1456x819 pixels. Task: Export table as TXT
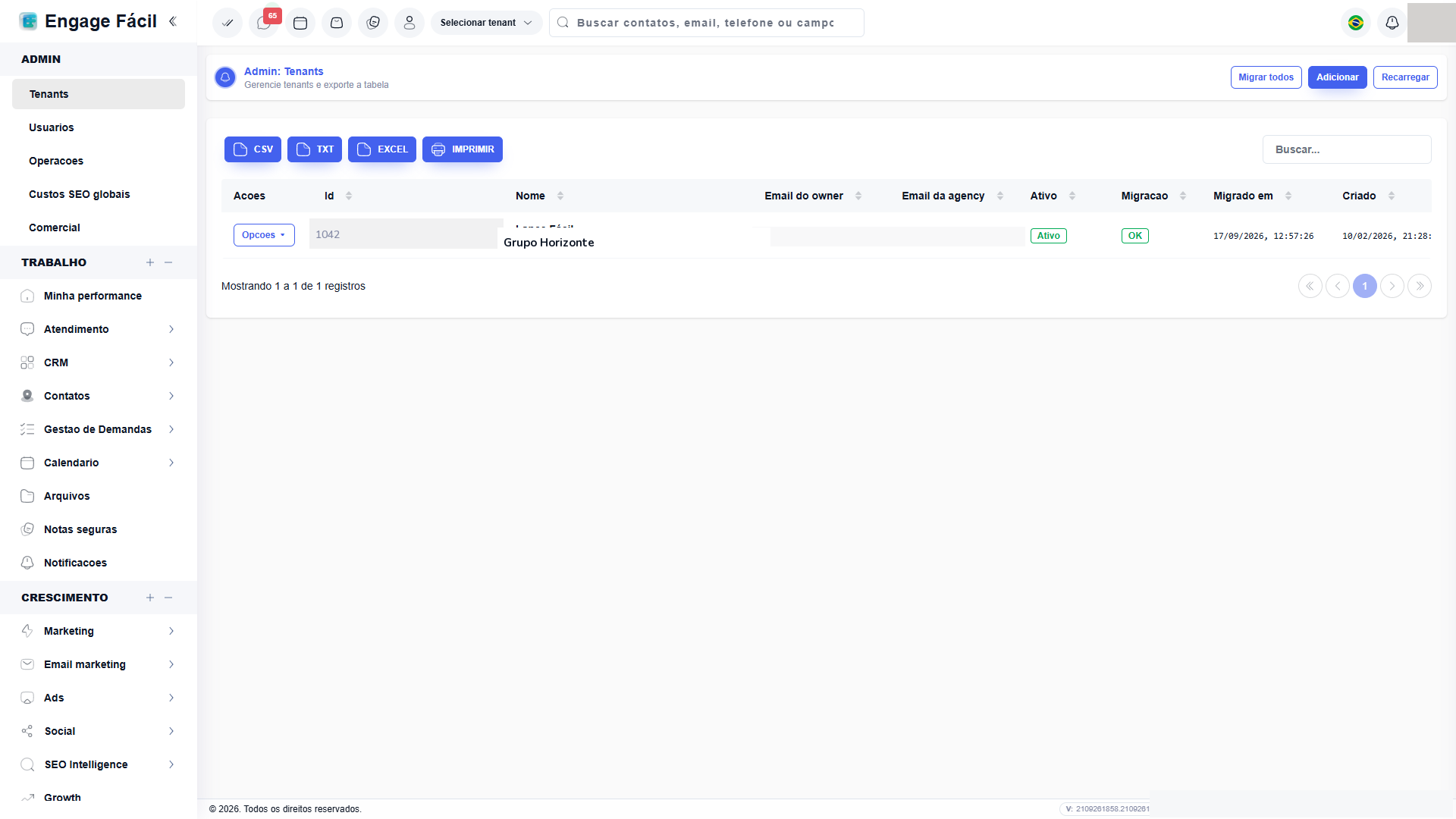click(315, 149)
